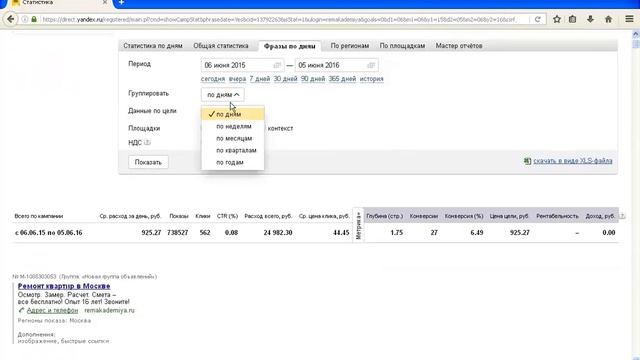Image resolution: width=640 pixels, height=360 pixels.
Task: Download report as XLS file link
Action: 573,161
